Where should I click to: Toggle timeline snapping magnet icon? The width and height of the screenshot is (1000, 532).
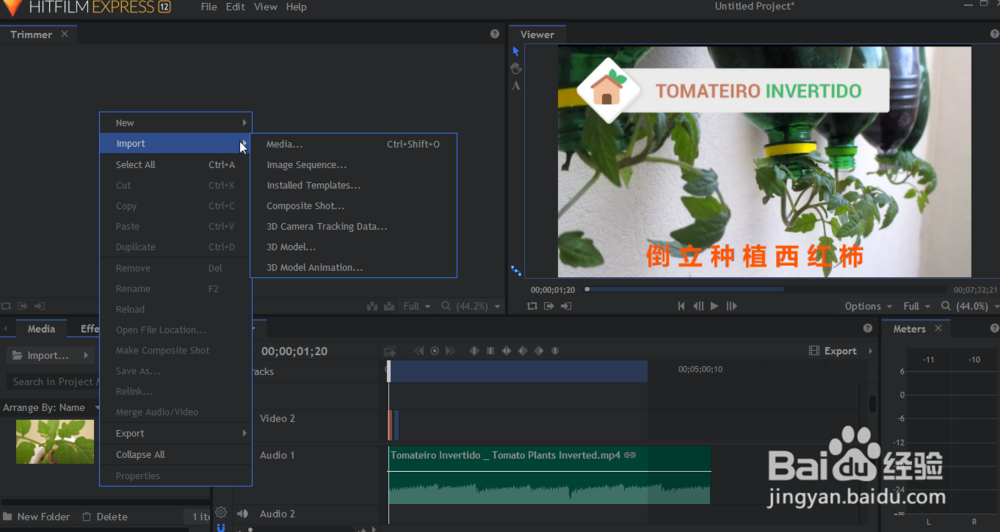click(x=221, y=528)
